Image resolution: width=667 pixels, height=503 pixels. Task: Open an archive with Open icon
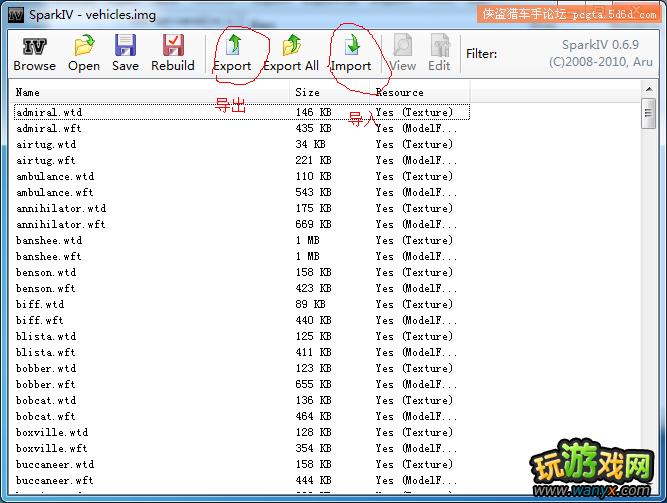[x=84, y=45]
